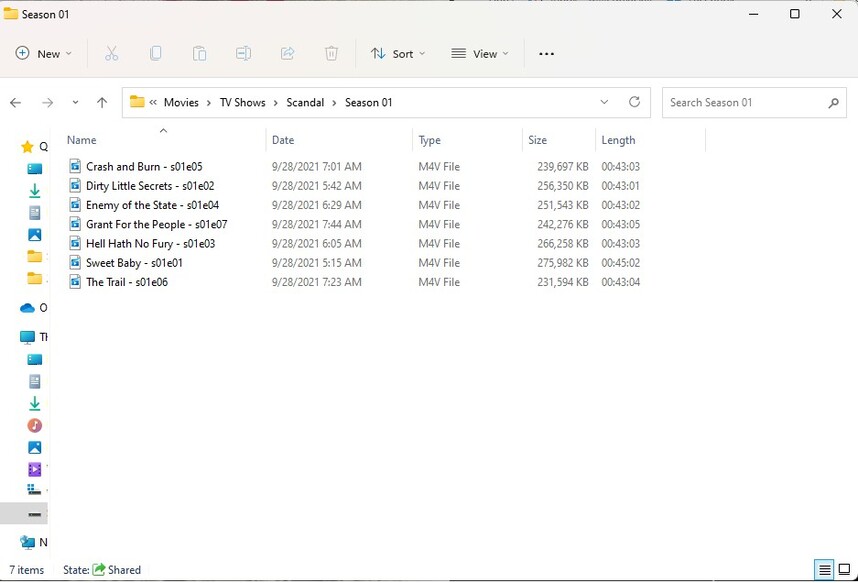858x583 pixels.
Task: Click the Search Season 01 field
Action: pyautogui.click(x=754, y=102)
